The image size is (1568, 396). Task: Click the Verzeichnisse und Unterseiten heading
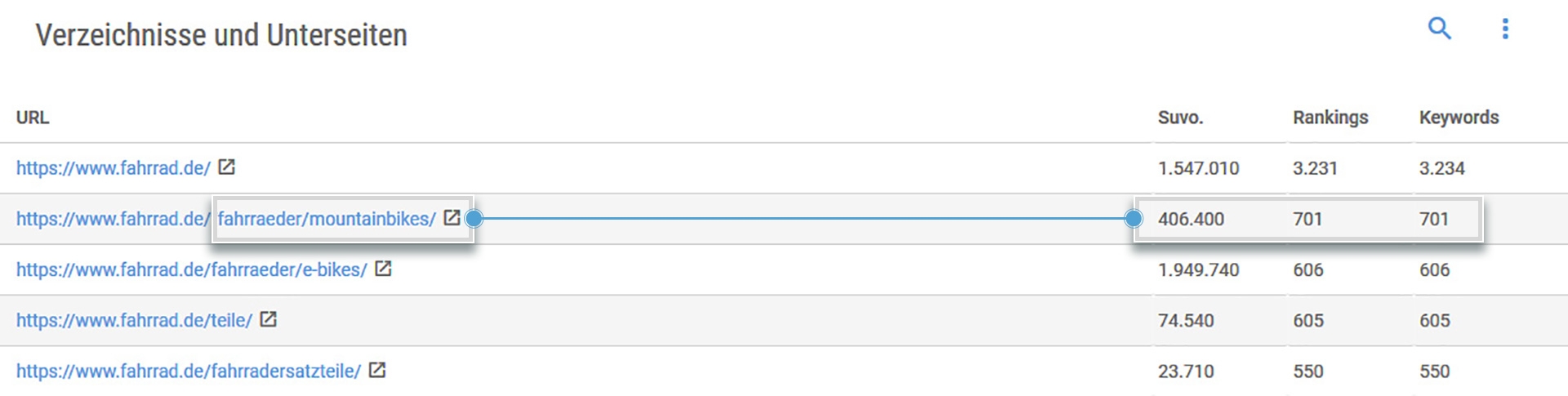coord(220,36)
